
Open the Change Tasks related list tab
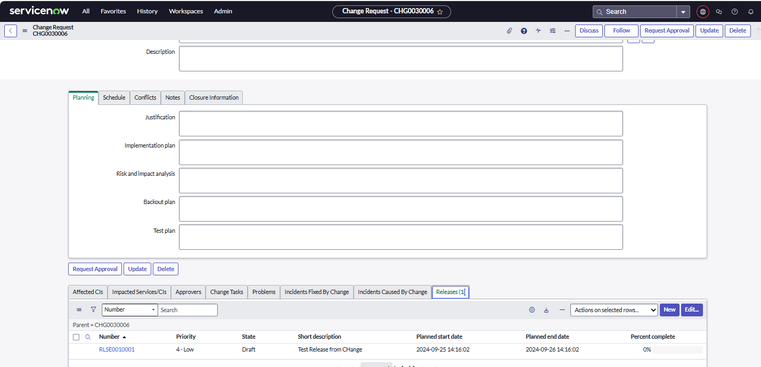(x=227, y=292)
